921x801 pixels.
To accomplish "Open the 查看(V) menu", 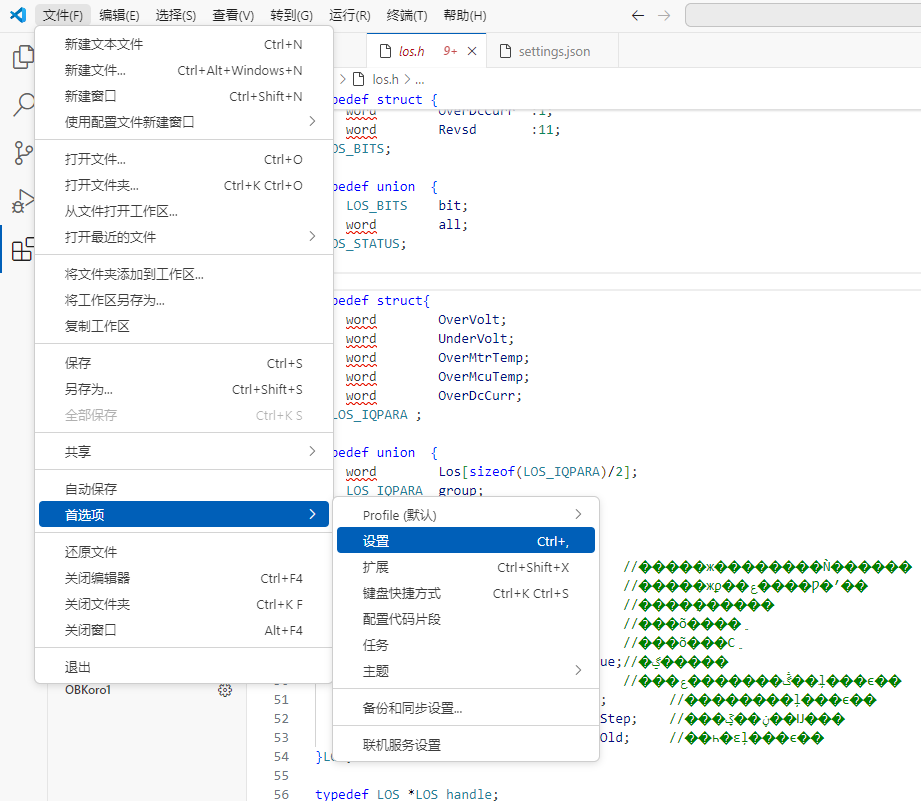I will tap(233, 15).
